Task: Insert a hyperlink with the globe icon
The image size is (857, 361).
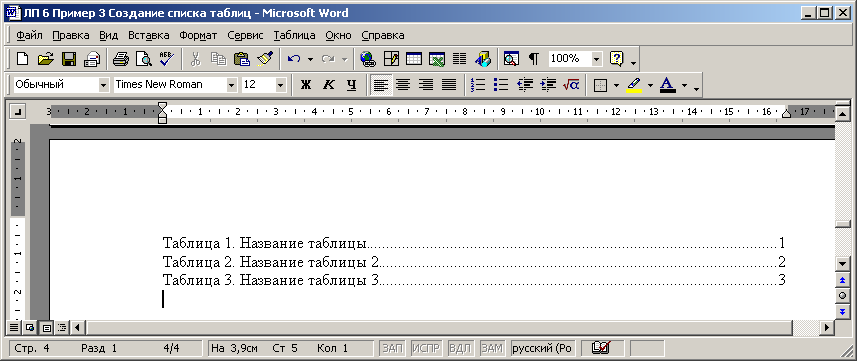Action: pyautogui.click(x=367, y=59)
